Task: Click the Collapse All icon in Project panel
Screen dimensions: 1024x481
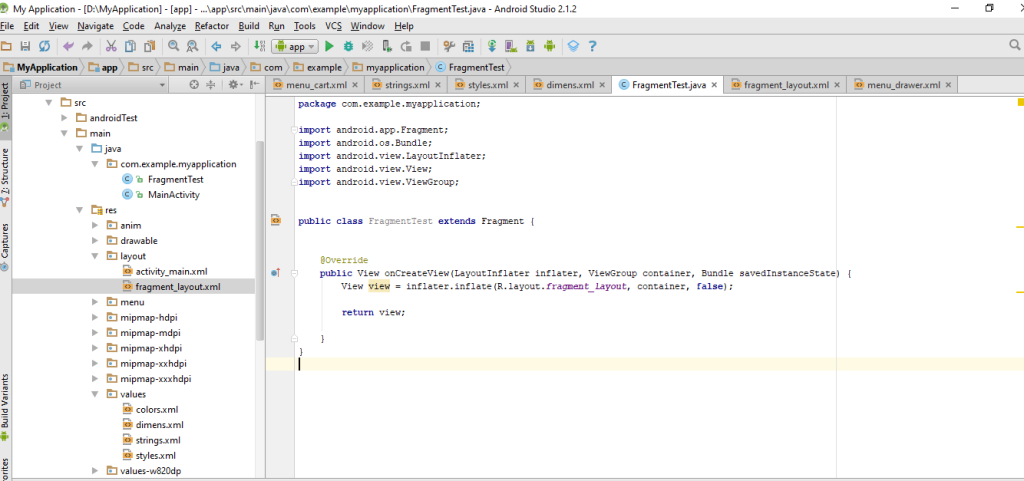Action: click(211, 85)
